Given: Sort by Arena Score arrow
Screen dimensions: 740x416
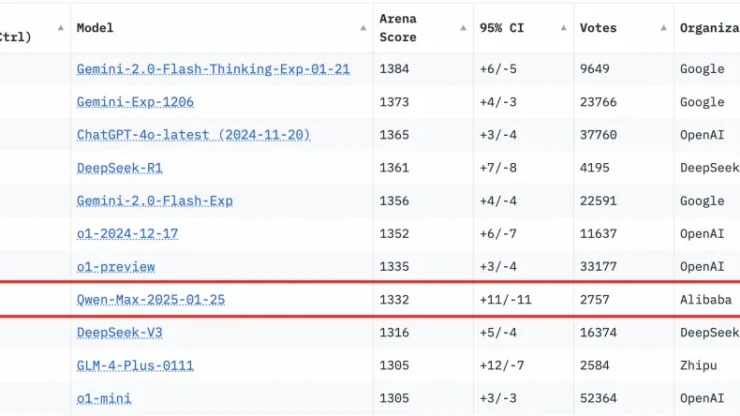Looking at the screenshot, I should (x=463, y=28).
